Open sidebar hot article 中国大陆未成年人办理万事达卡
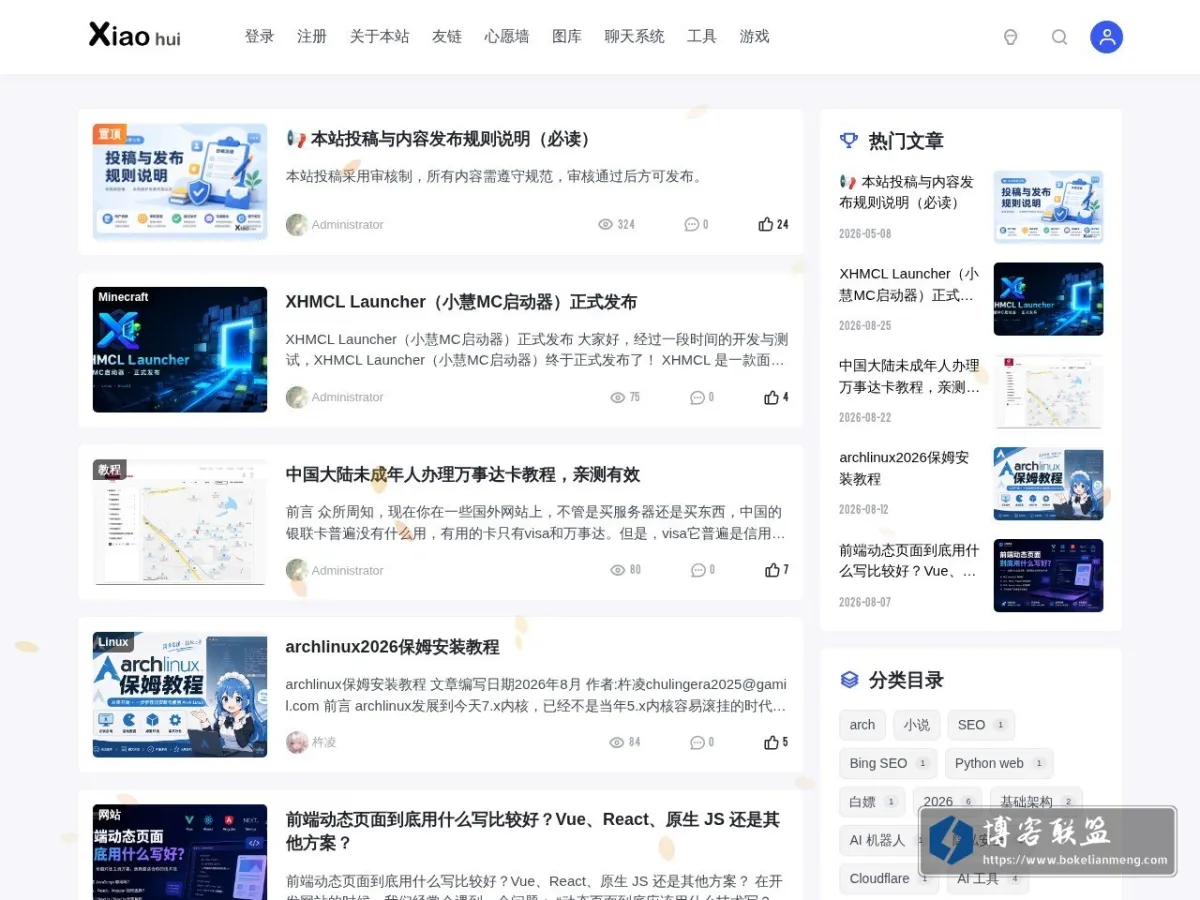Screen dimensions: 1200x900 click(x=909, y=376)
